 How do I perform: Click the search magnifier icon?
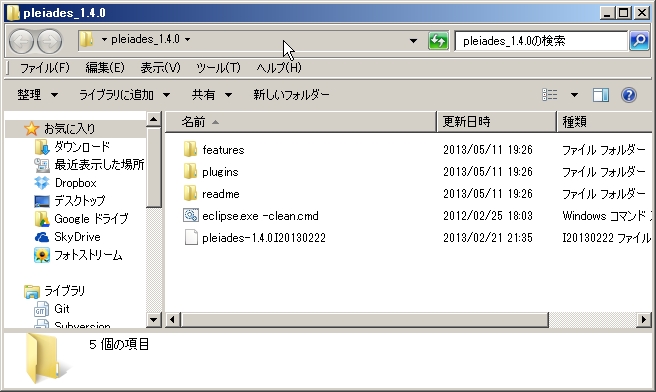tap(639, 41)
